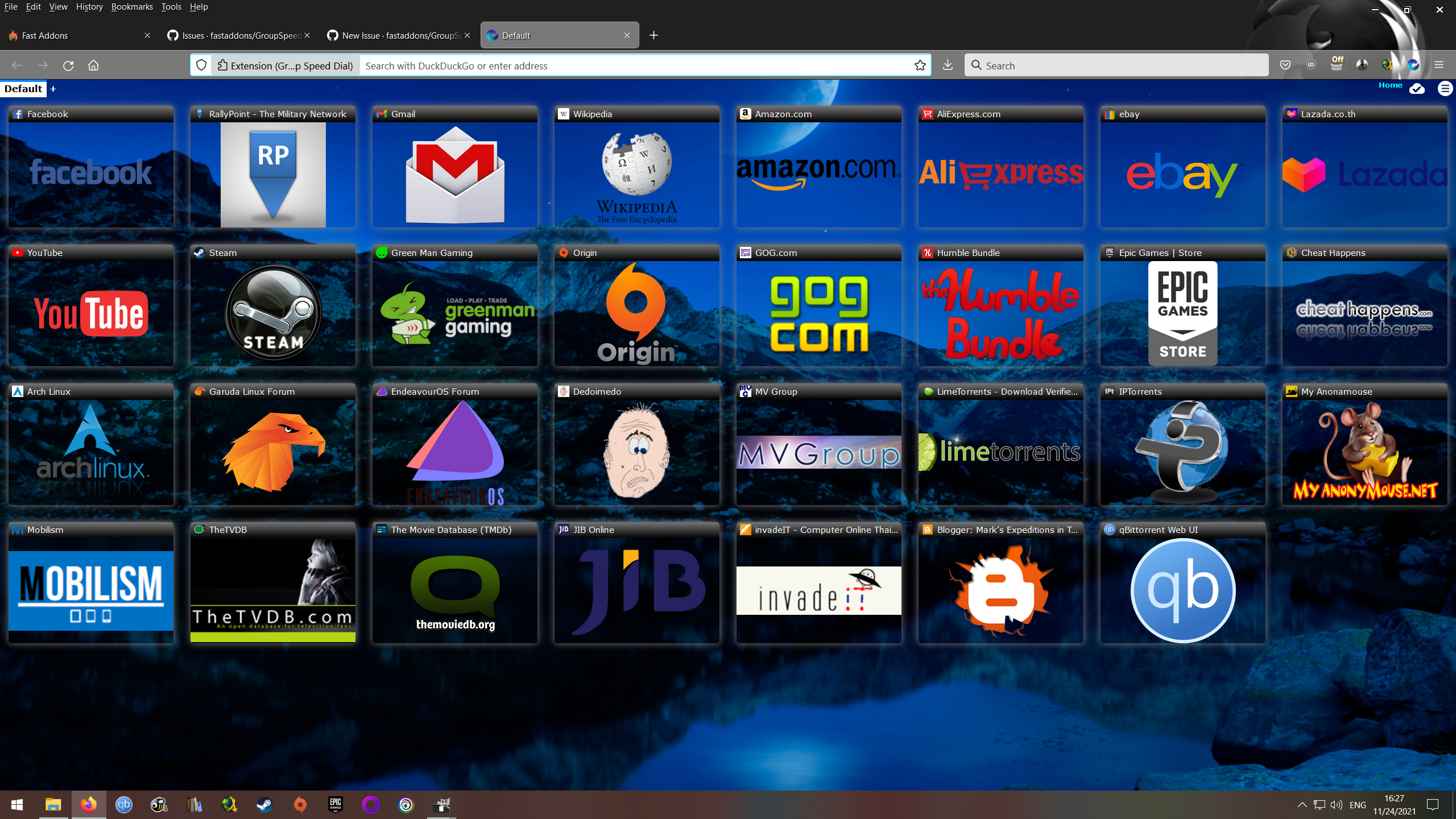Add a new group with the + button
Image resolution: width=1456 pixels, height=819 pixels.
point(52,89)
